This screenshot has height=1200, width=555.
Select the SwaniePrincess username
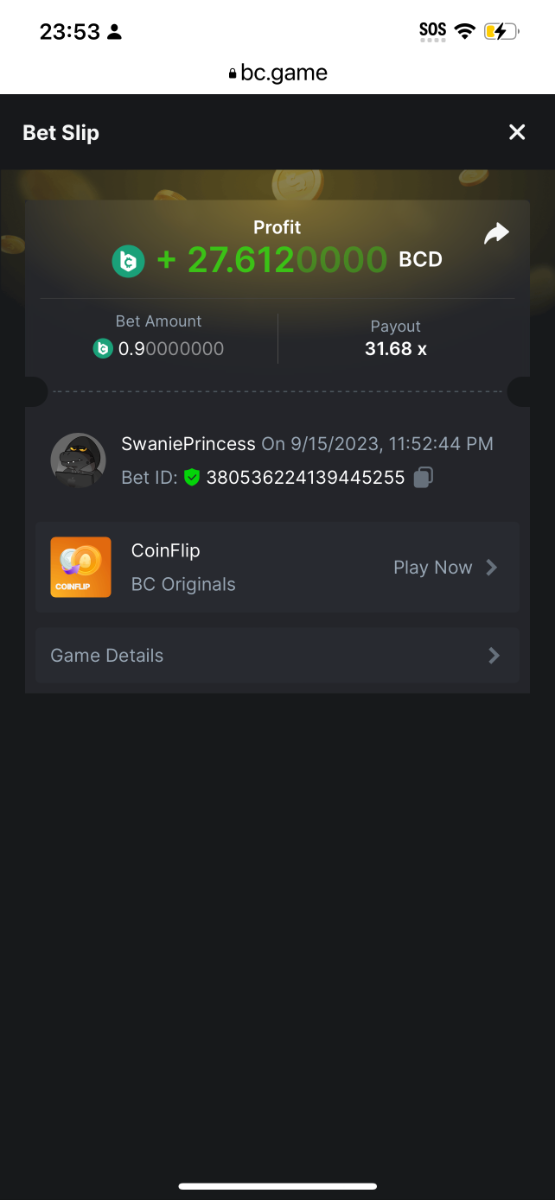tap(188, 444)
